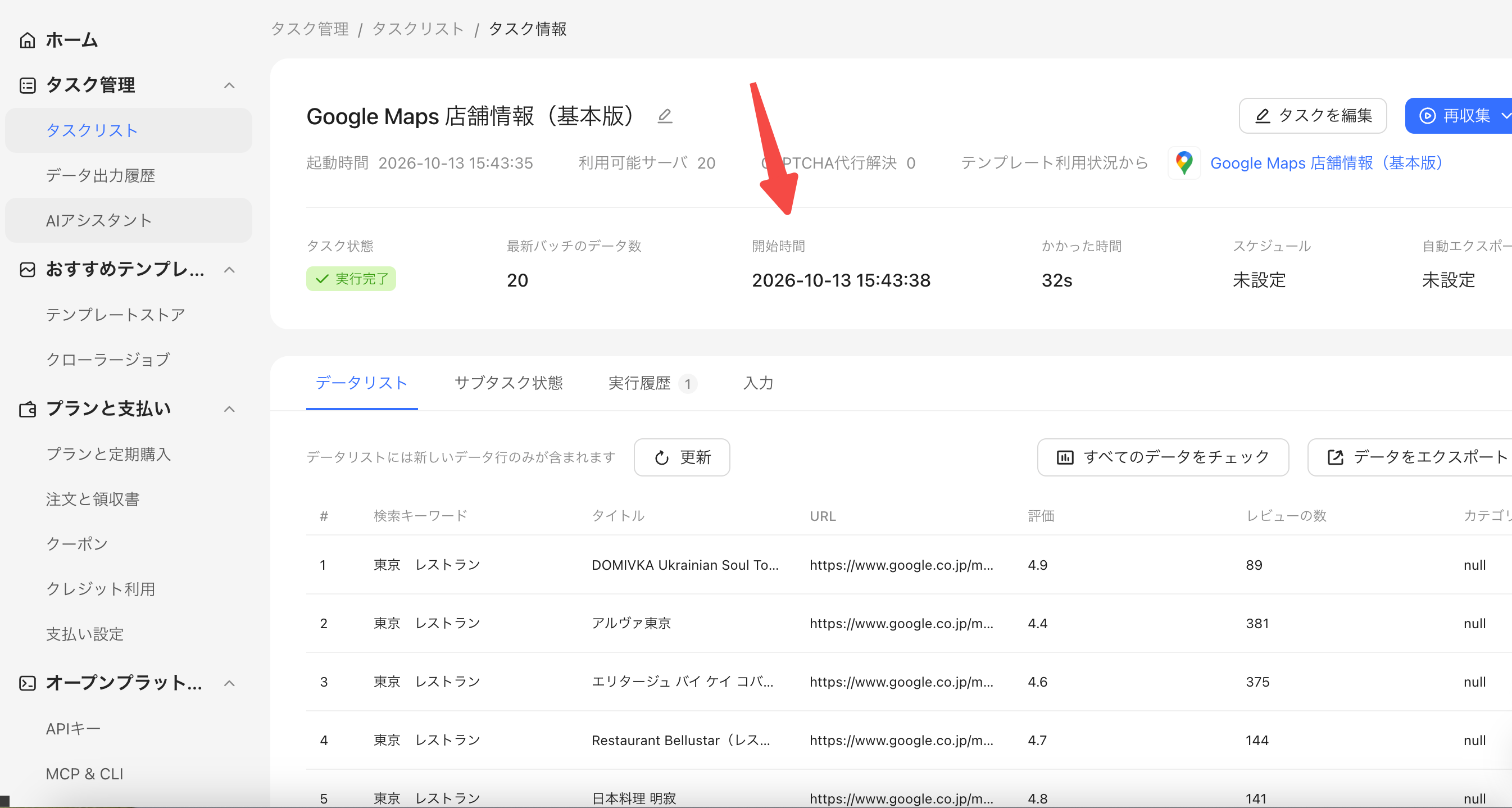The width and height of the screenshot is (1512, 808).
Task: Switch to the サブタスク状態 tab
Action: tap(508, 383)
